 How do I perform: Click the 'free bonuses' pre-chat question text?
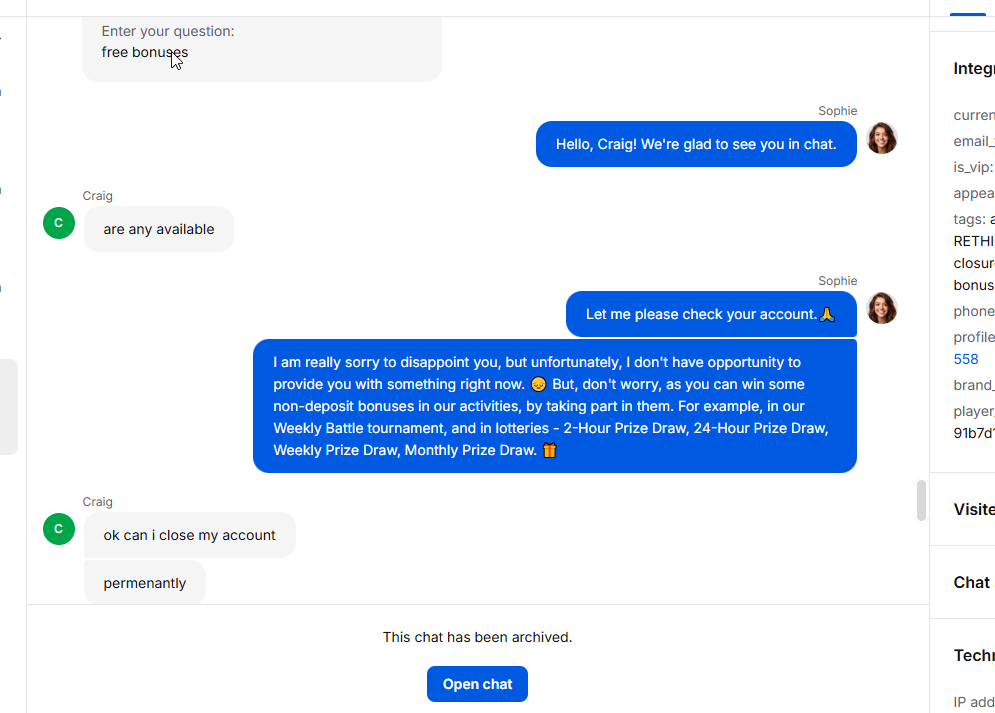click(x=145, y=52)
